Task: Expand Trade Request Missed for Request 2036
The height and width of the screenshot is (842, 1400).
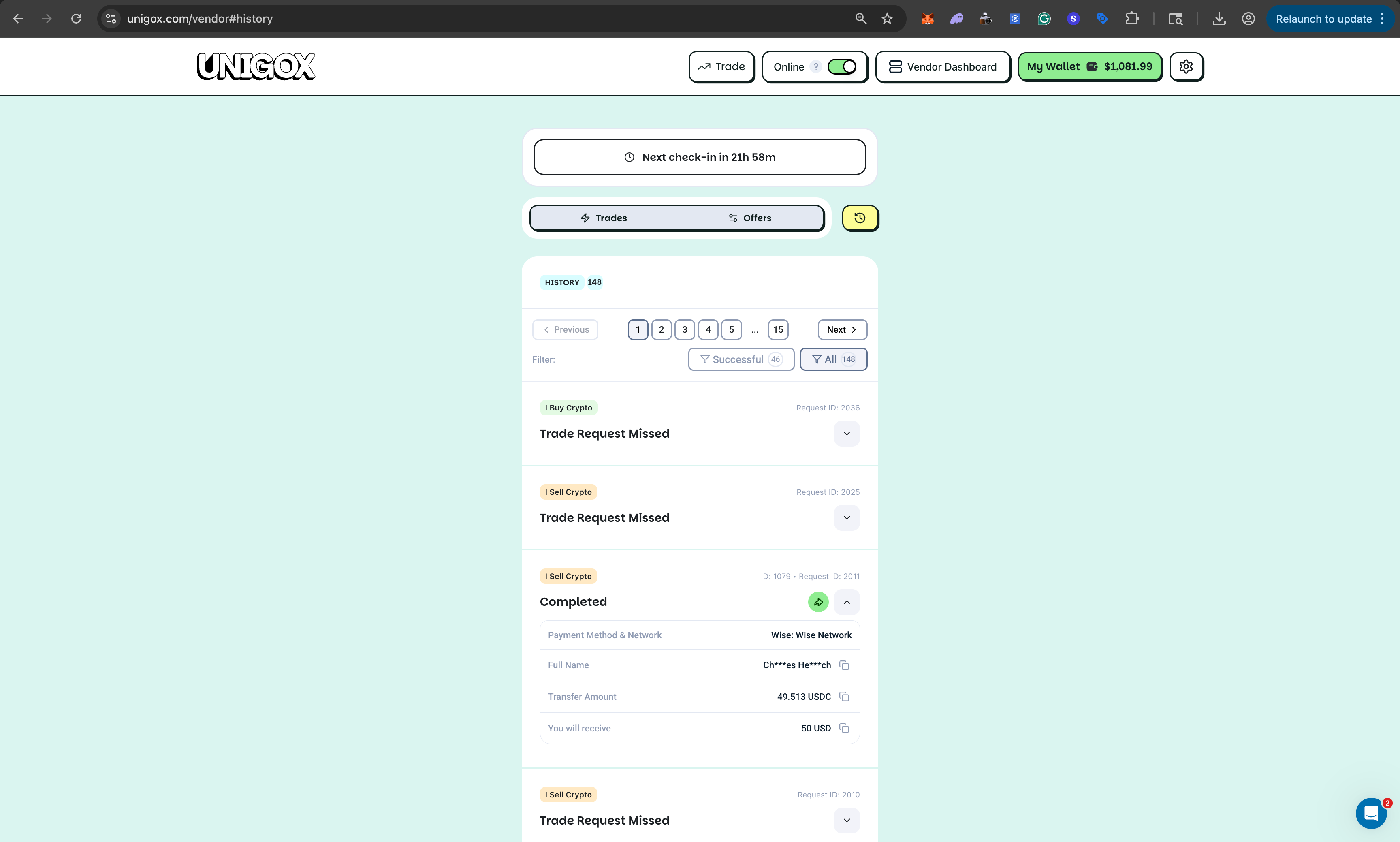Action: coord(846,434)
